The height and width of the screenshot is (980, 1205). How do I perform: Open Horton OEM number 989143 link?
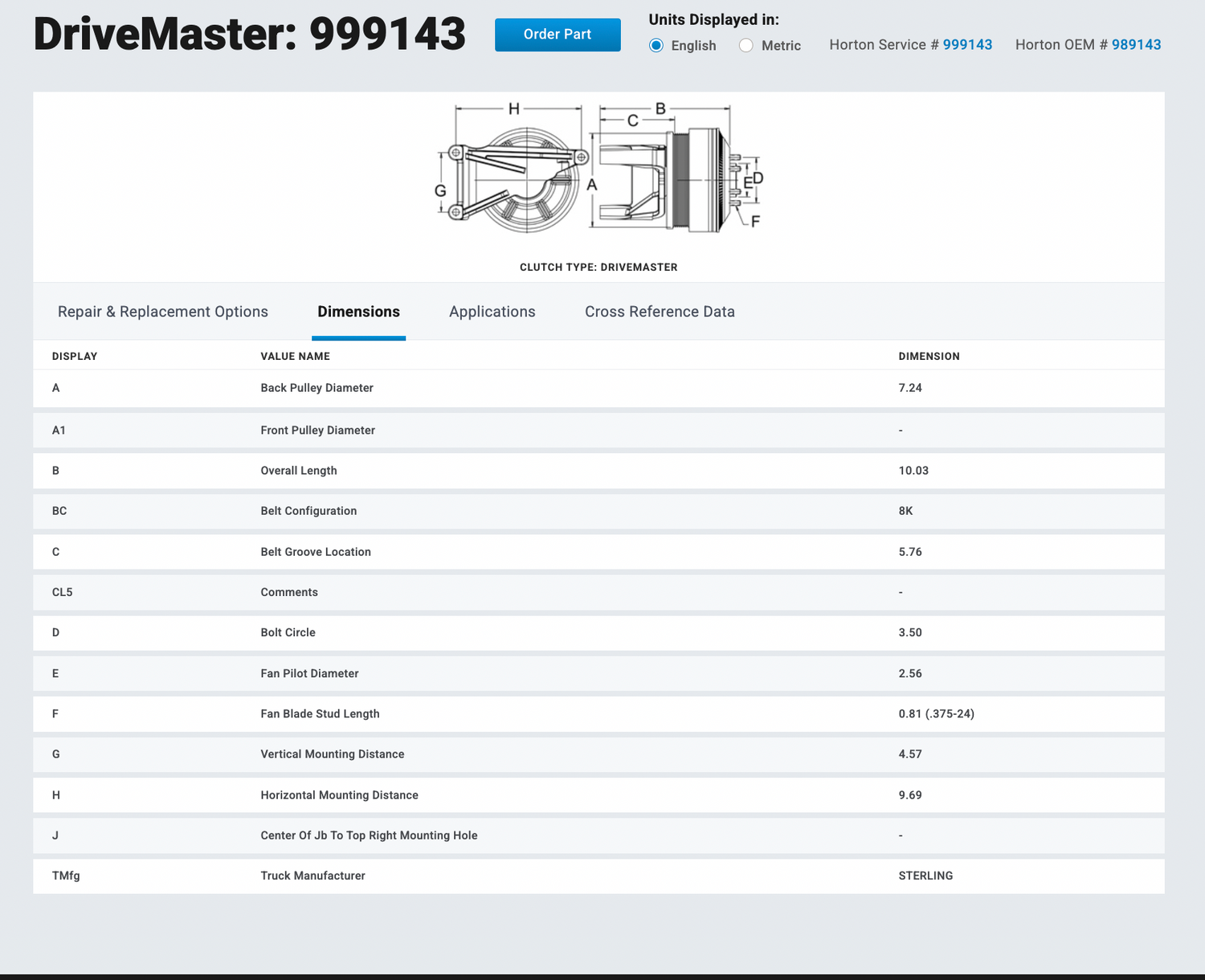(1137, 45)
